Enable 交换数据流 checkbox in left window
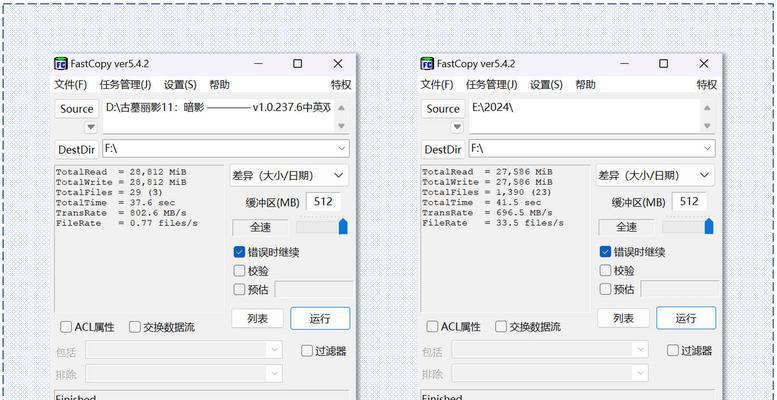The height and width of the screenshot is (400, 777). (x=135, y=327)
